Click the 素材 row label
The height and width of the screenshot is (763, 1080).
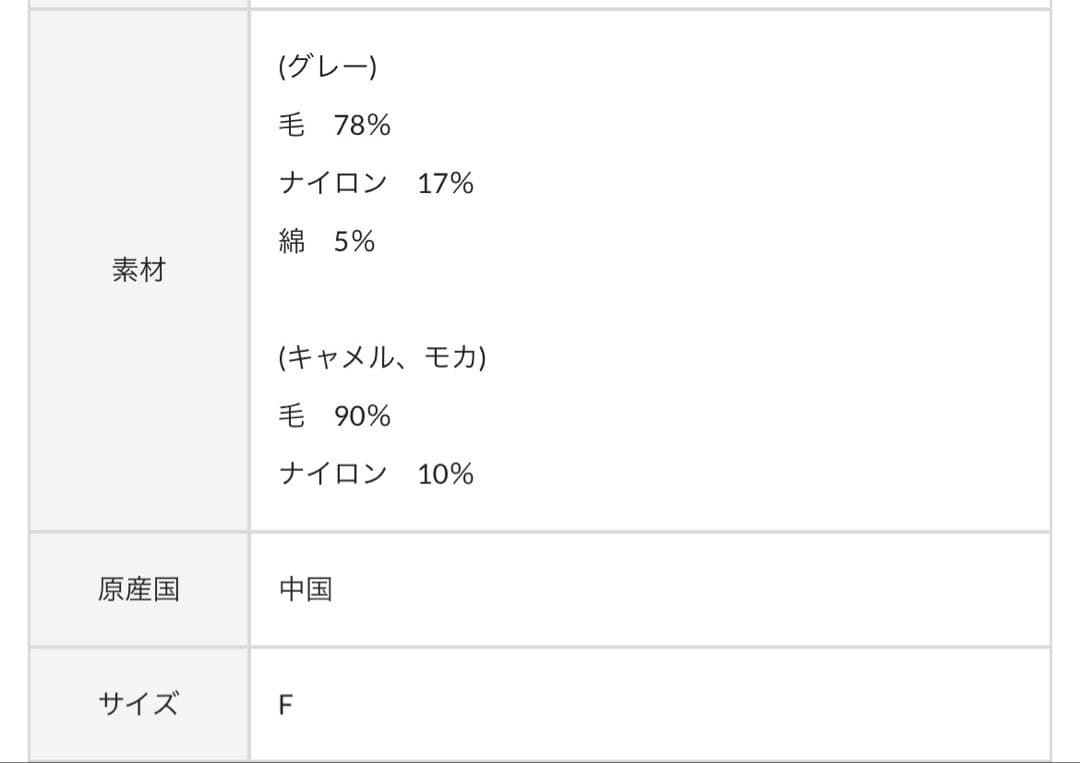pyautogui.click(x=138, y=271)
